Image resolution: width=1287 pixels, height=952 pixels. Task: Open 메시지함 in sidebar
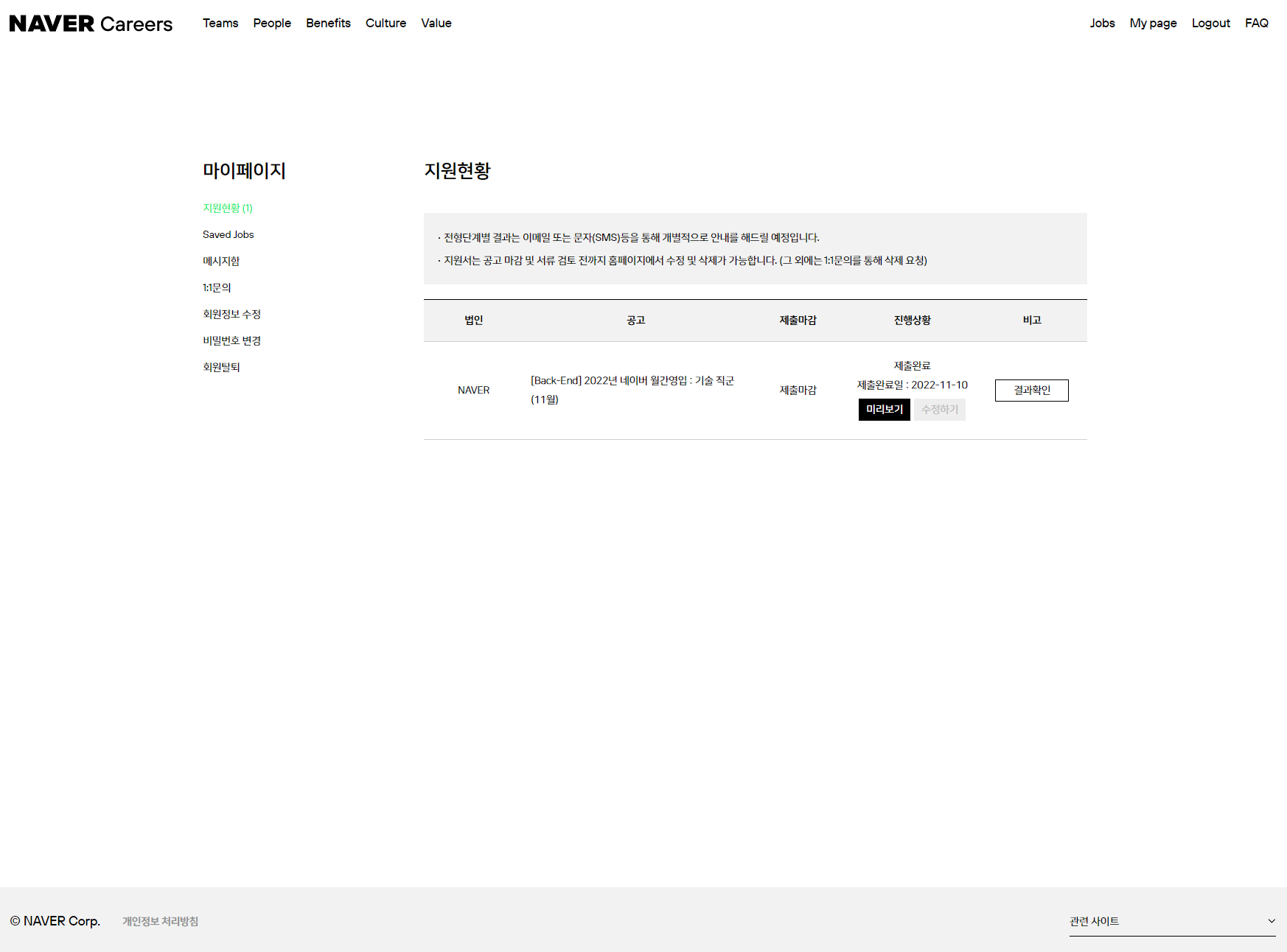click(x=221, y=261)
